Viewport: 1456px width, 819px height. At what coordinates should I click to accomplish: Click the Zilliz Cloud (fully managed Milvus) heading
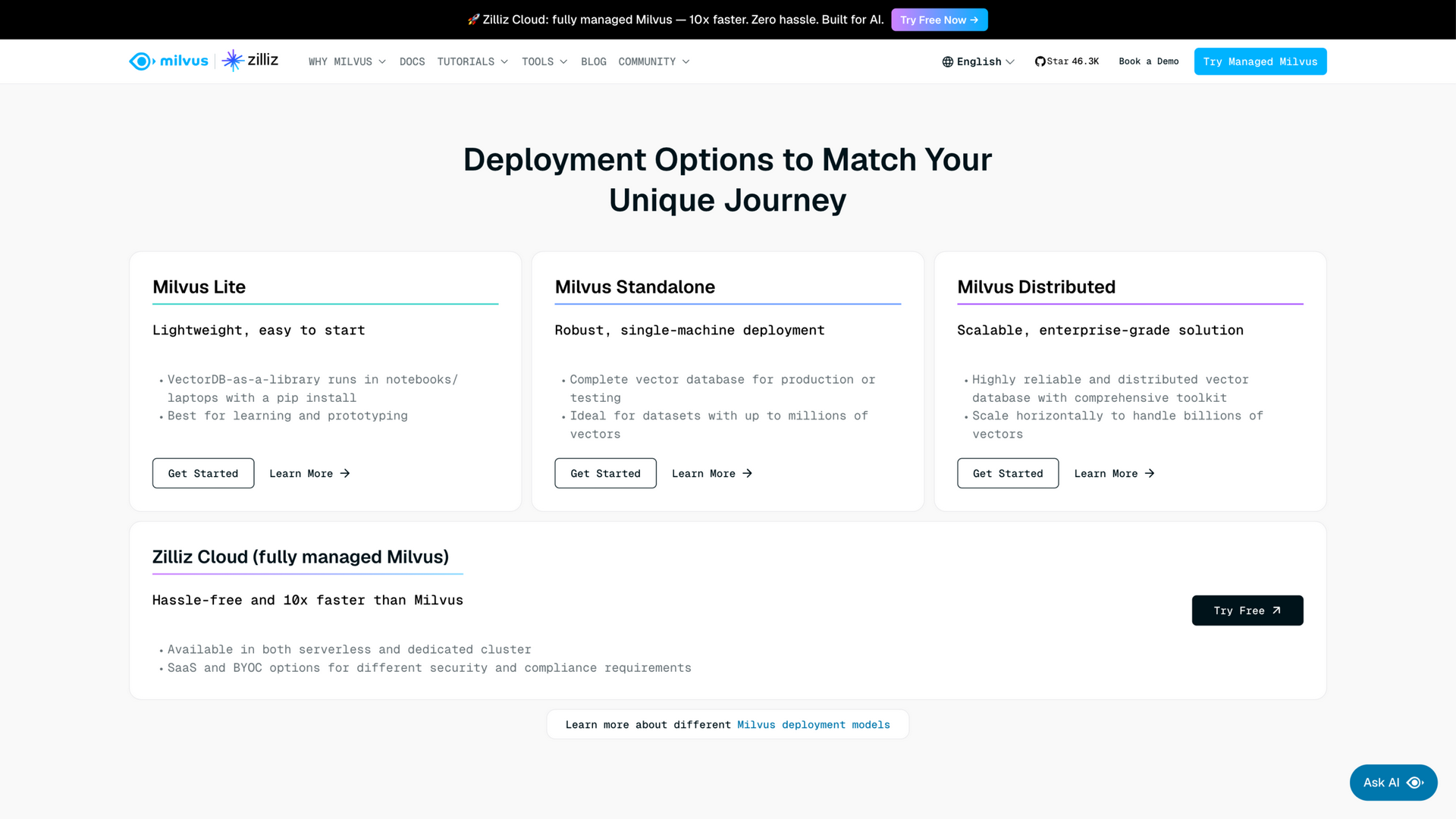click(x=300, y=557)
